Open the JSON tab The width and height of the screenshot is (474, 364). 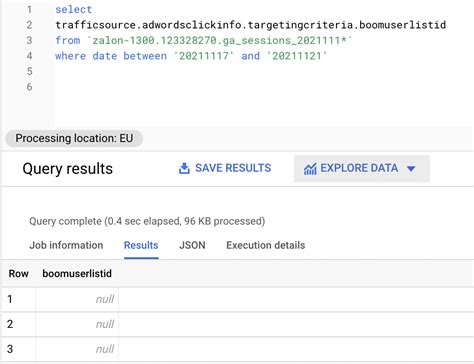[x=192, y=245]
